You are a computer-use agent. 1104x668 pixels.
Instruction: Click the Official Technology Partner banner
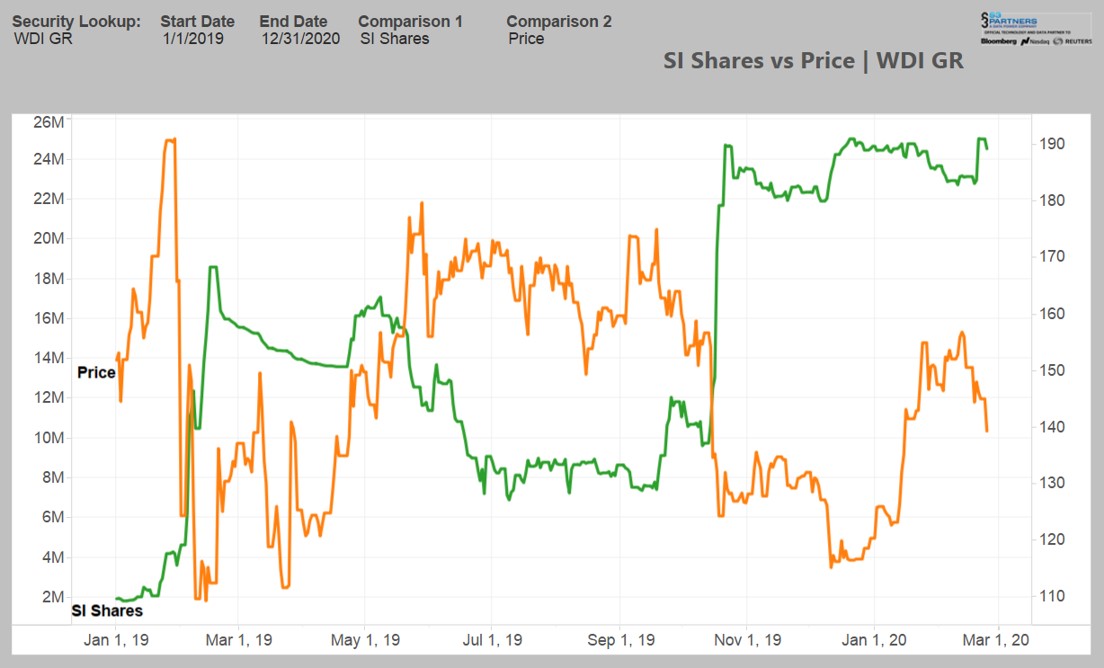pyautogui.click(x=1027, y=32)
